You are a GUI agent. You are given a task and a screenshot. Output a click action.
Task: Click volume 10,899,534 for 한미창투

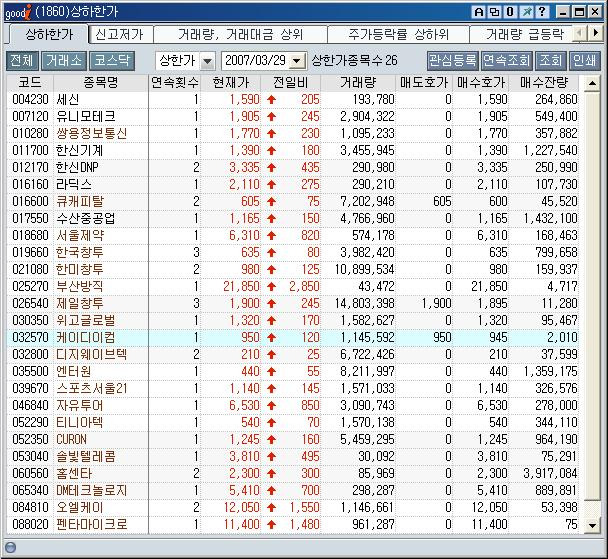(x=364, y=269)
